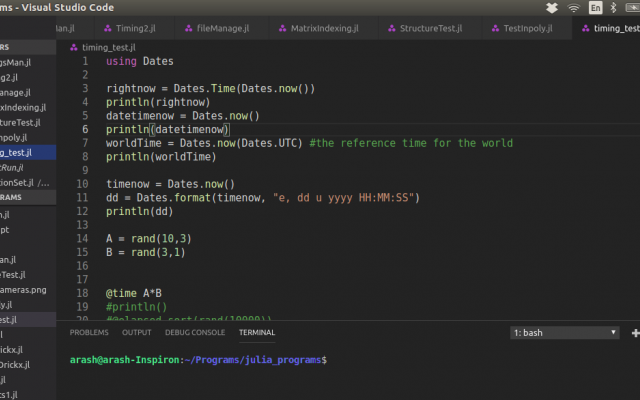The height and width of the screenshot is (400, 640).
Task: Select the timing_test.jl active tab
Action: (606, 28)
